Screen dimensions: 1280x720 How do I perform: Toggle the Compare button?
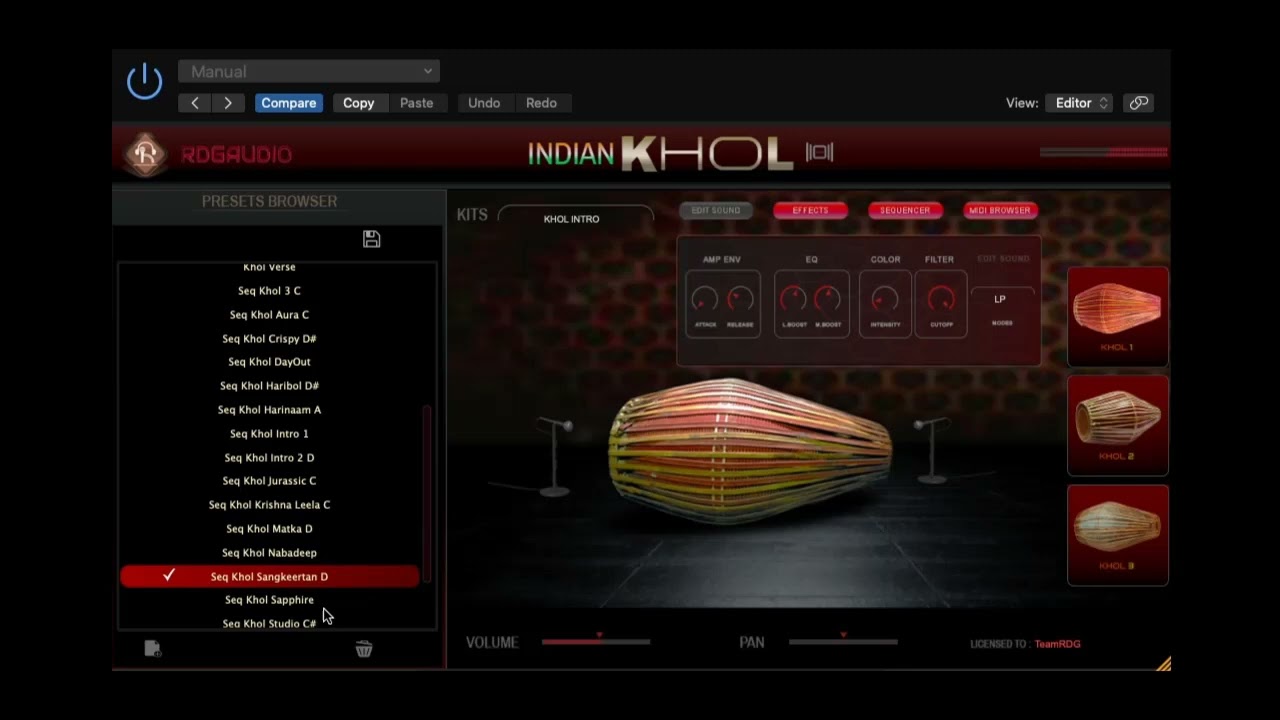pos(289,103)
